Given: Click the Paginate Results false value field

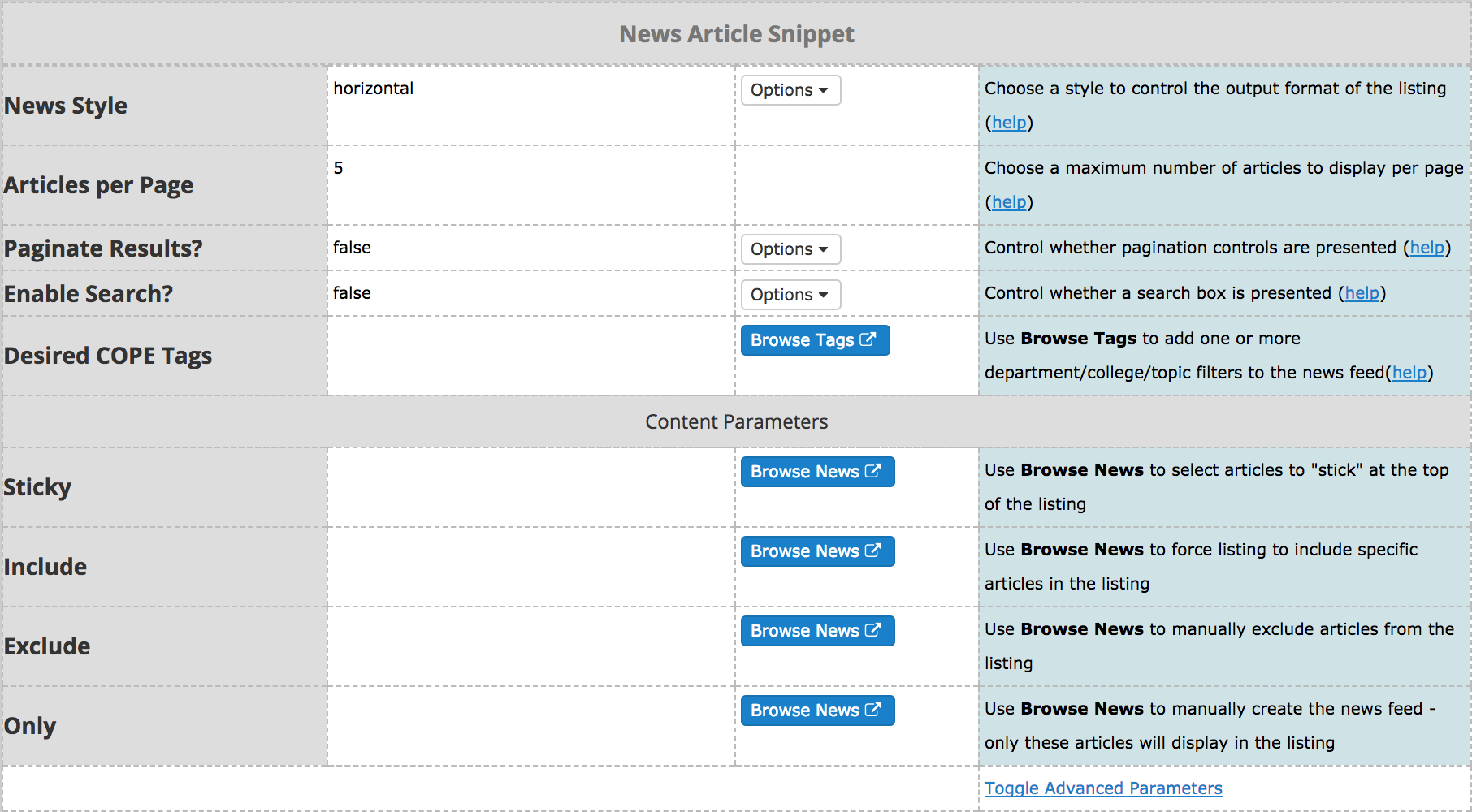Looking at the screenshot, I should coord(530,248).
